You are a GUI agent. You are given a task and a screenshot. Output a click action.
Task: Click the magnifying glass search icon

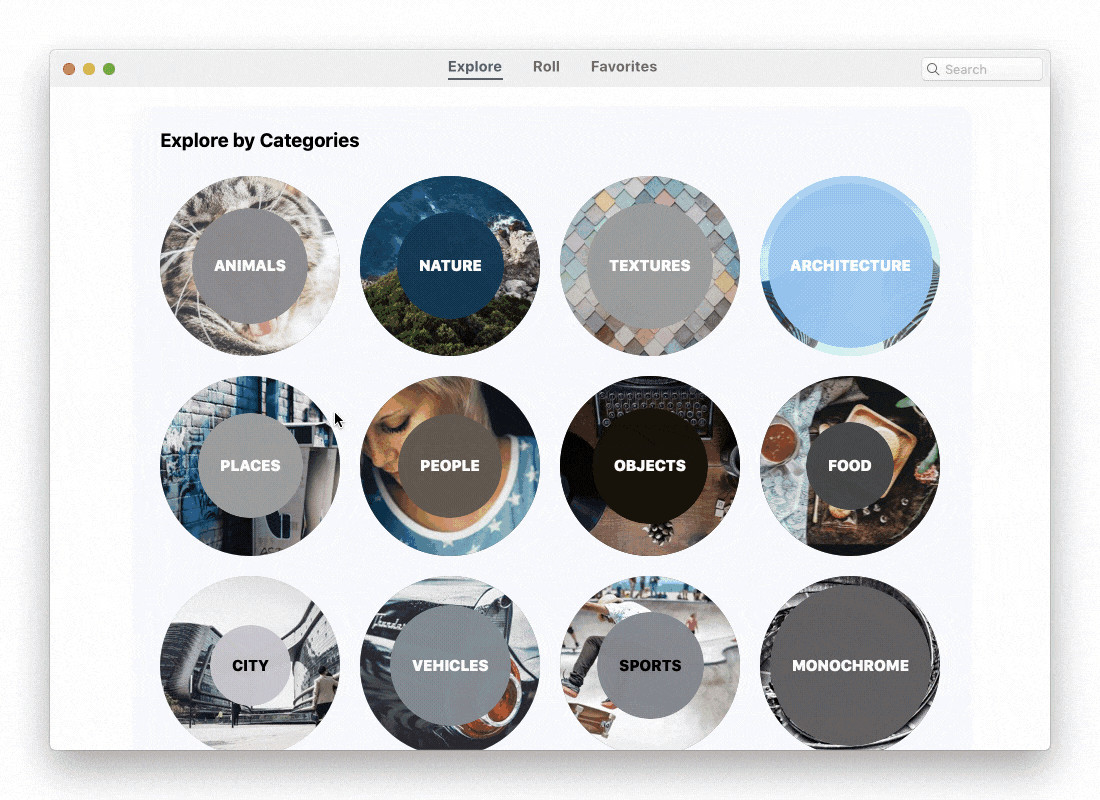click(933, 69)
